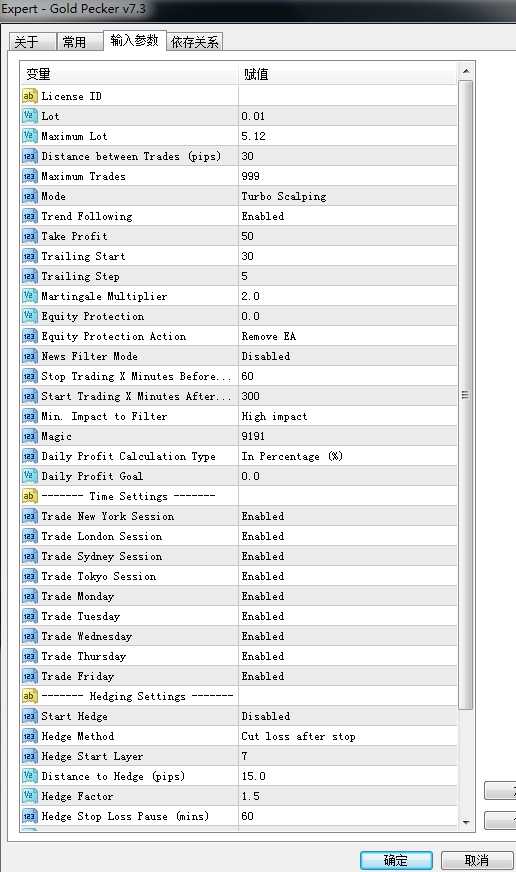Click the Time Settings separator icon
The image size is (516, 872).
29,496
